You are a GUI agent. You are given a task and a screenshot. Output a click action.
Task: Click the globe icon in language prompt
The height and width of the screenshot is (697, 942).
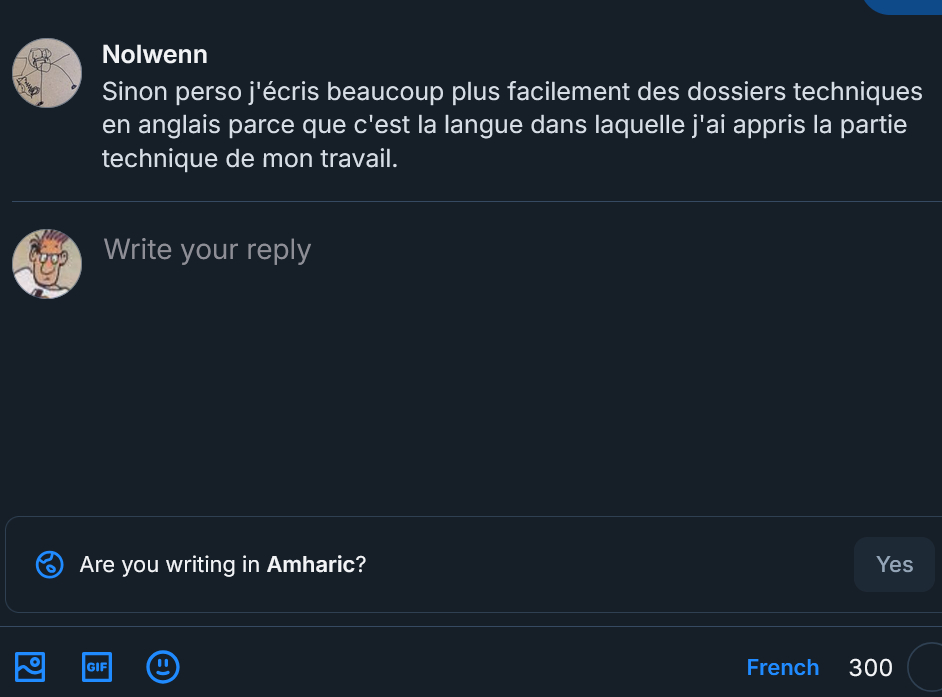click(50, 565)
